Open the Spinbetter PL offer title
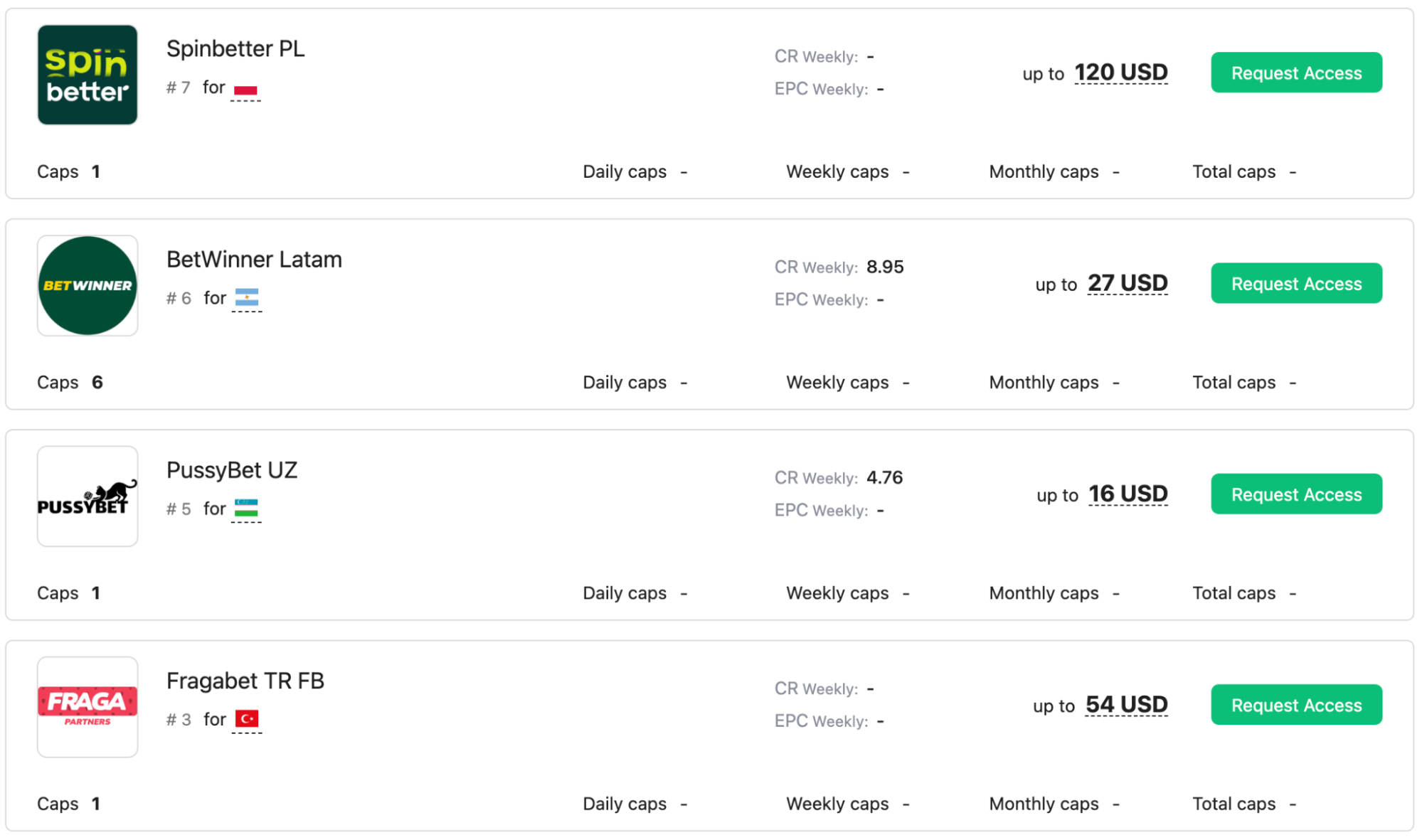Screen dimensions: 1422x840 coord(235,48)
